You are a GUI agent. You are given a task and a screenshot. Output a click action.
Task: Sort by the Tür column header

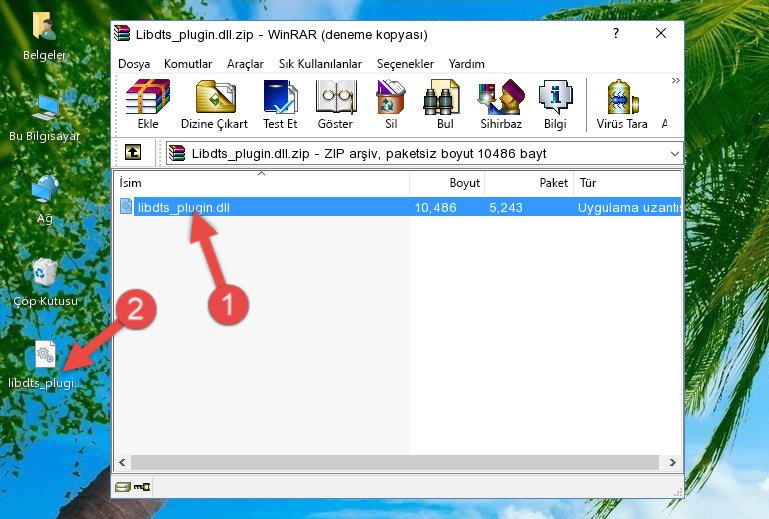pyautogui.click(x=627, y=183)
